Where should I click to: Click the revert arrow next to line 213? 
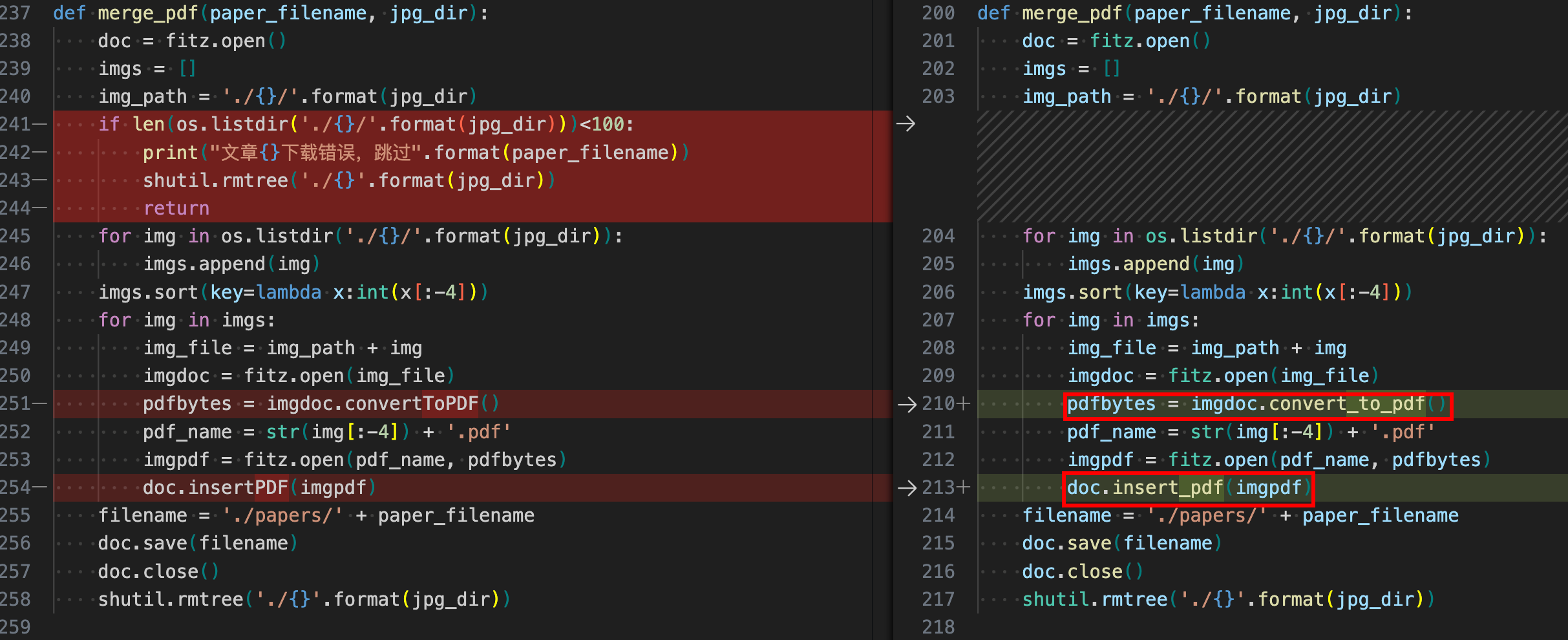(x=907, y=488)
